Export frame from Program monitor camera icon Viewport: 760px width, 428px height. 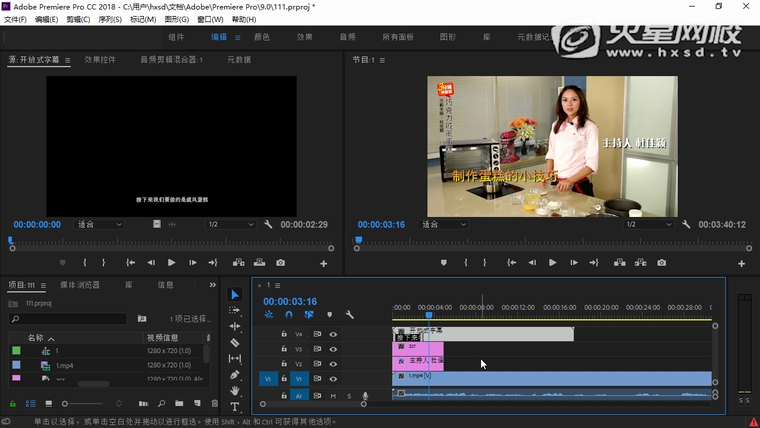coord(662,263)
